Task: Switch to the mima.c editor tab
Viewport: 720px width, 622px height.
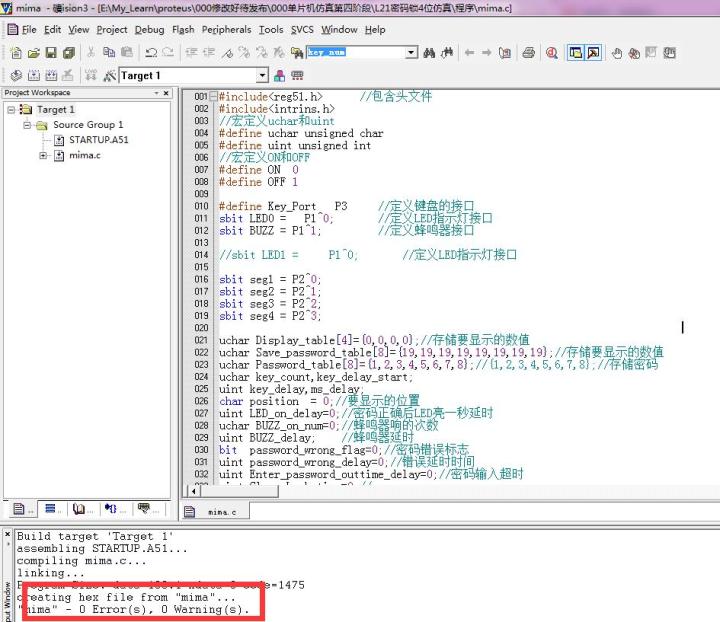Action: [x=215, y=511]
